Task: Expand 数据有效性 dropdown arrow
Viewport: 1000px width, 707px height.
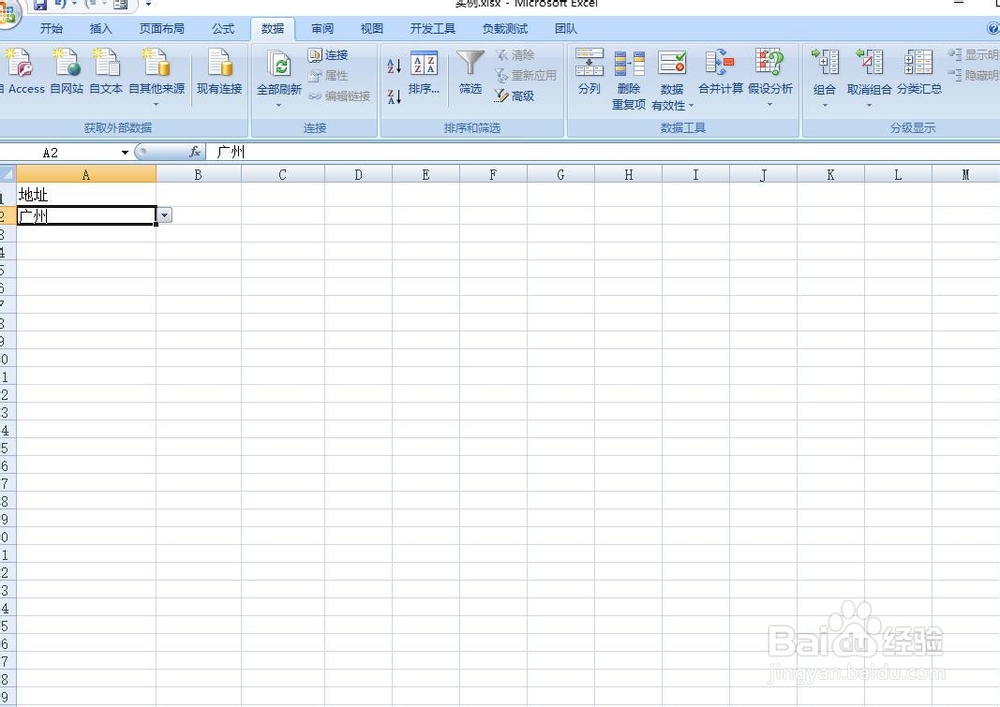Action: click(691, 106)
